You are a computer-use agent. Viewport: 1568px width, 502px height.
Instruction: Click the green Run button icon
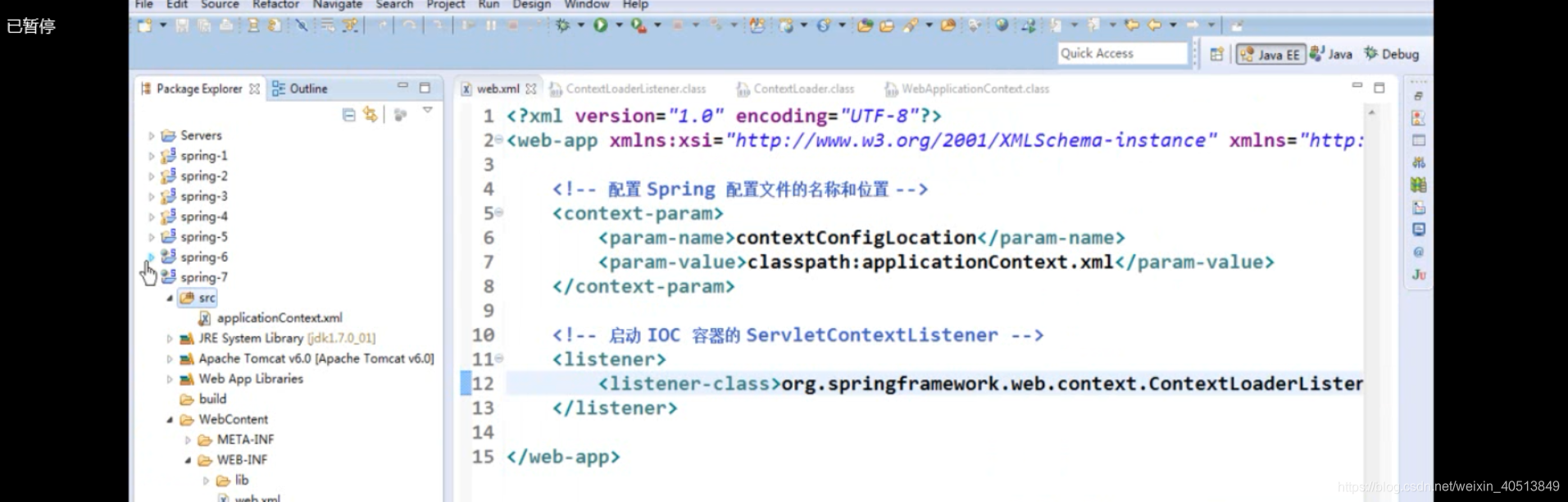click(600, 25)
